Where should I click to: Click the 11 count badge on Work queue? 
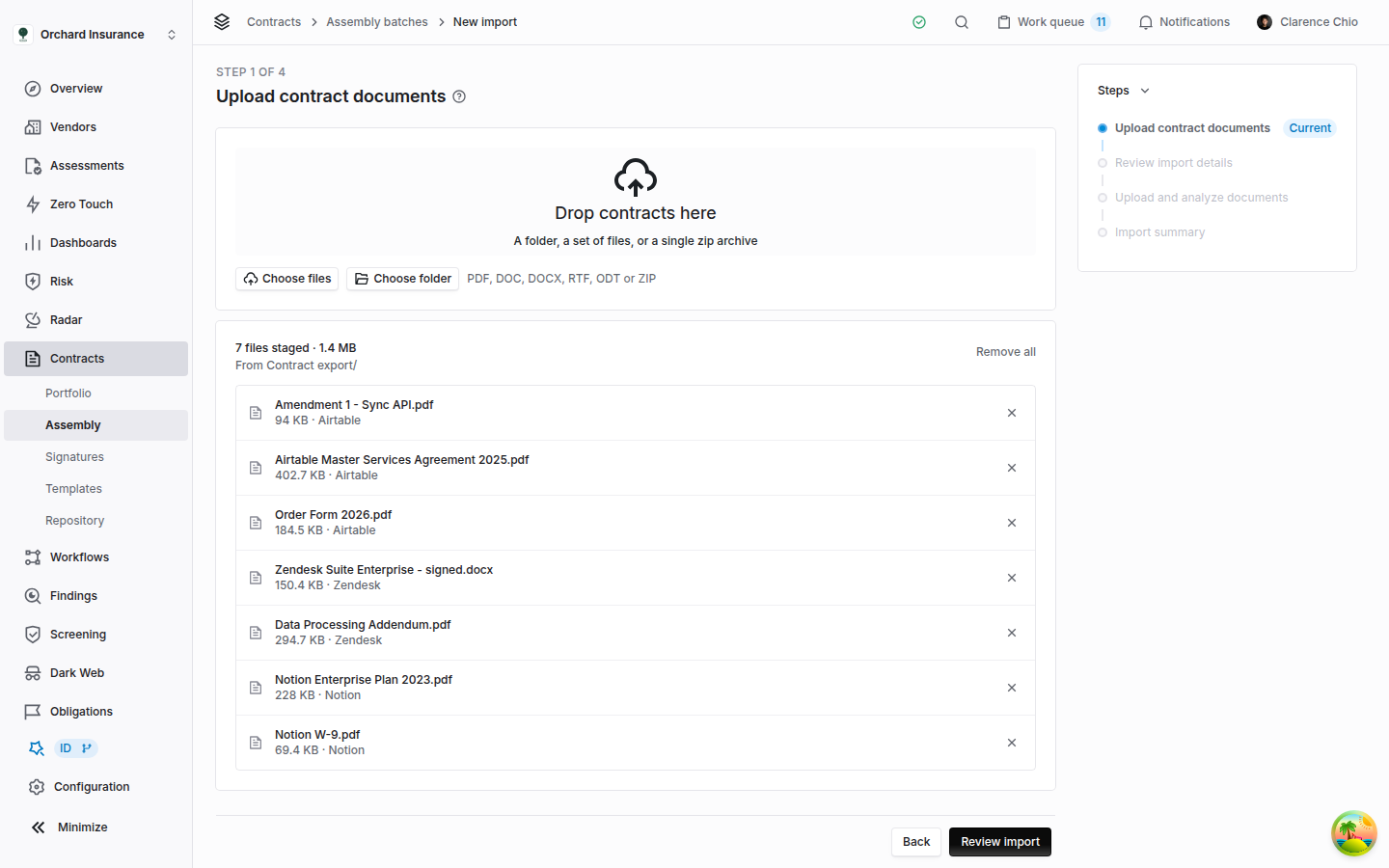click(x=1101, y=22)
